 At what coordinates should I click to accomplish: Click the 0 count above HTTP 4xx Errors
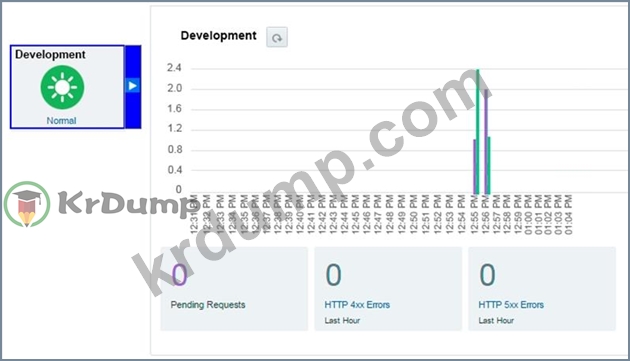(x=333, y=275)
